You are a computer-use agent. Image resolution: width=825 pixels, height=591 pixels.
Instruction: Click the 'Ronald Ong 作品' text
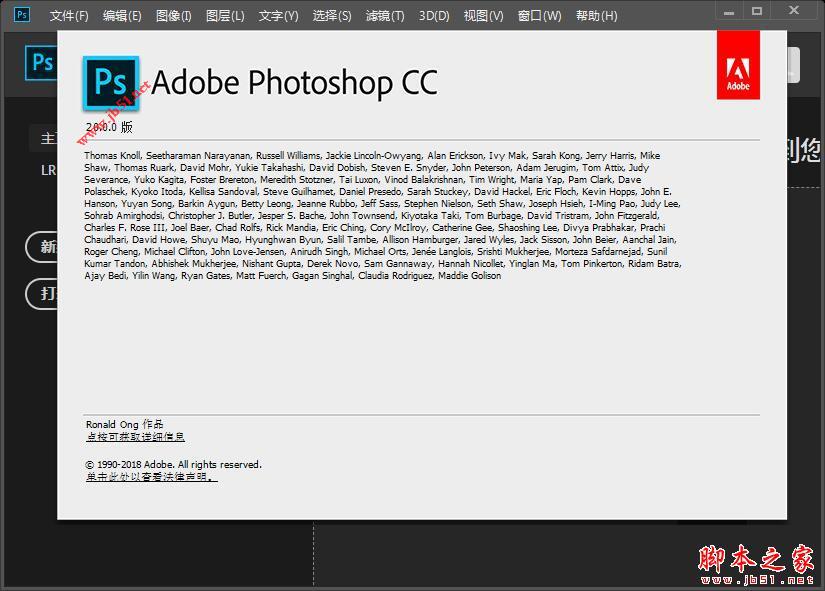click(125, 424)
